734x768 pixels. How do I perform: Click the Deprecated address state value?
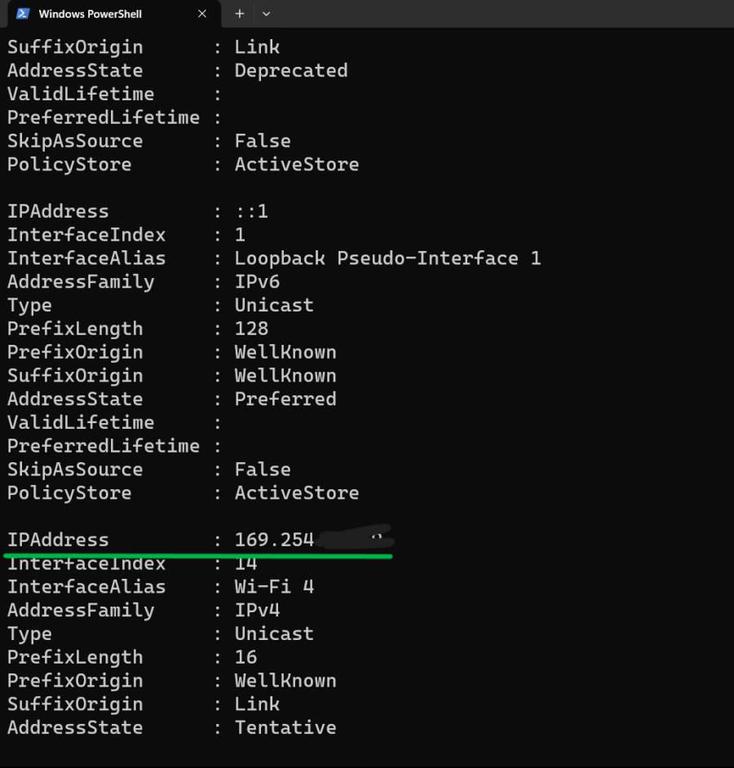pos(291,71)
